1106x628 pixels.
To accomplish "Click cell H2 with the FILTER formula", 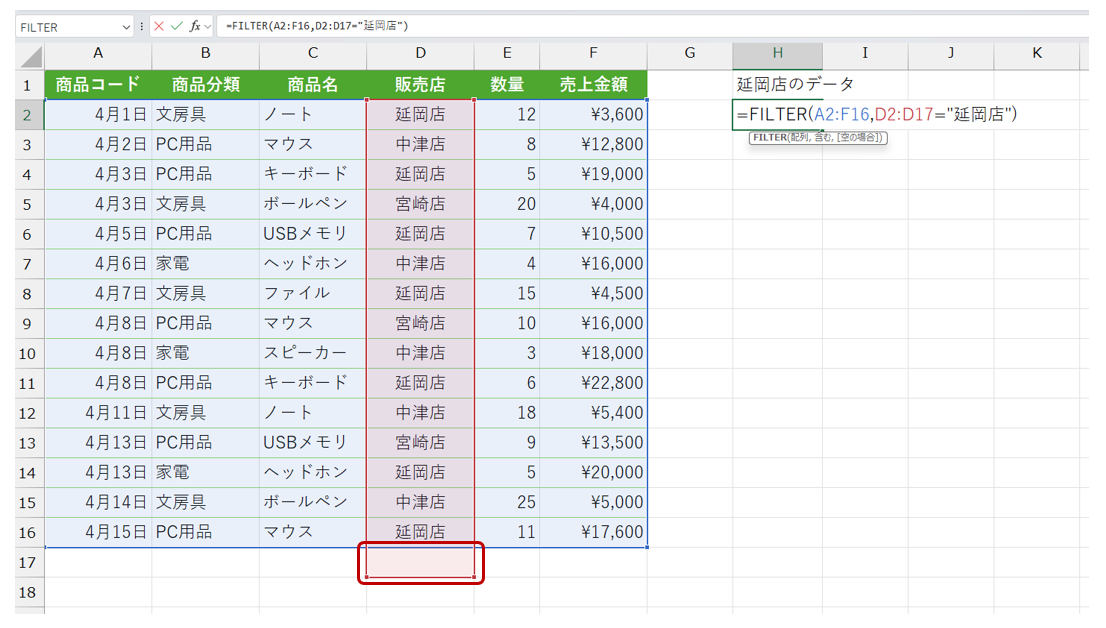I will [777, 114].
